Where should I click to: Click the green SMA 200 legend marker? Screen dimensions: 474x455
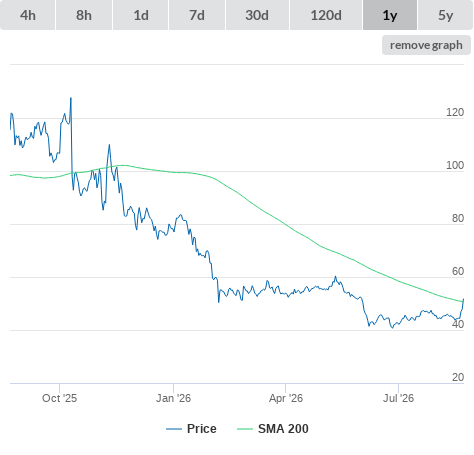[x=245, y=429]
